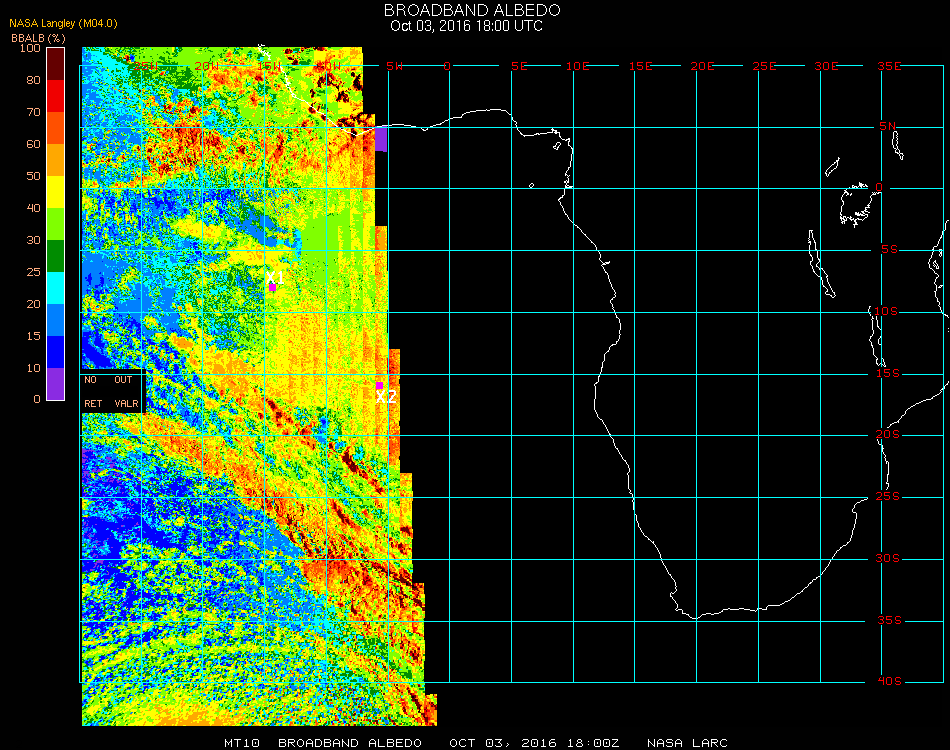This screenshot has height=750, width=950.
Task: Click the date text Oct 03, 2016 18:00 UTC
Action: 466,26
